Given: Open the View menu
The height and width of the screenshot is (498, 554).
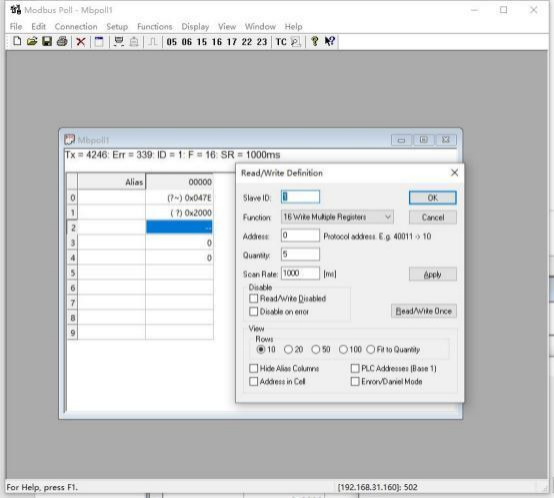Looking at the screenshot, I should [x=227, y=26].
